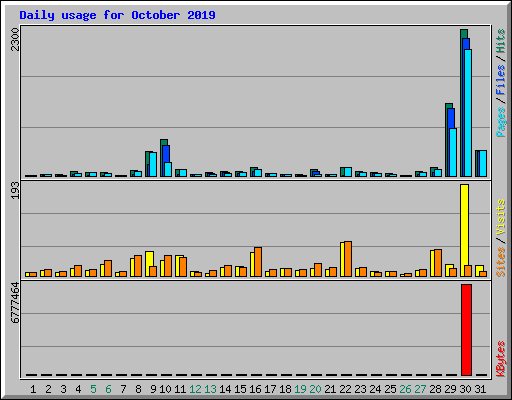Click day label 29 on the x-axis

450,389
